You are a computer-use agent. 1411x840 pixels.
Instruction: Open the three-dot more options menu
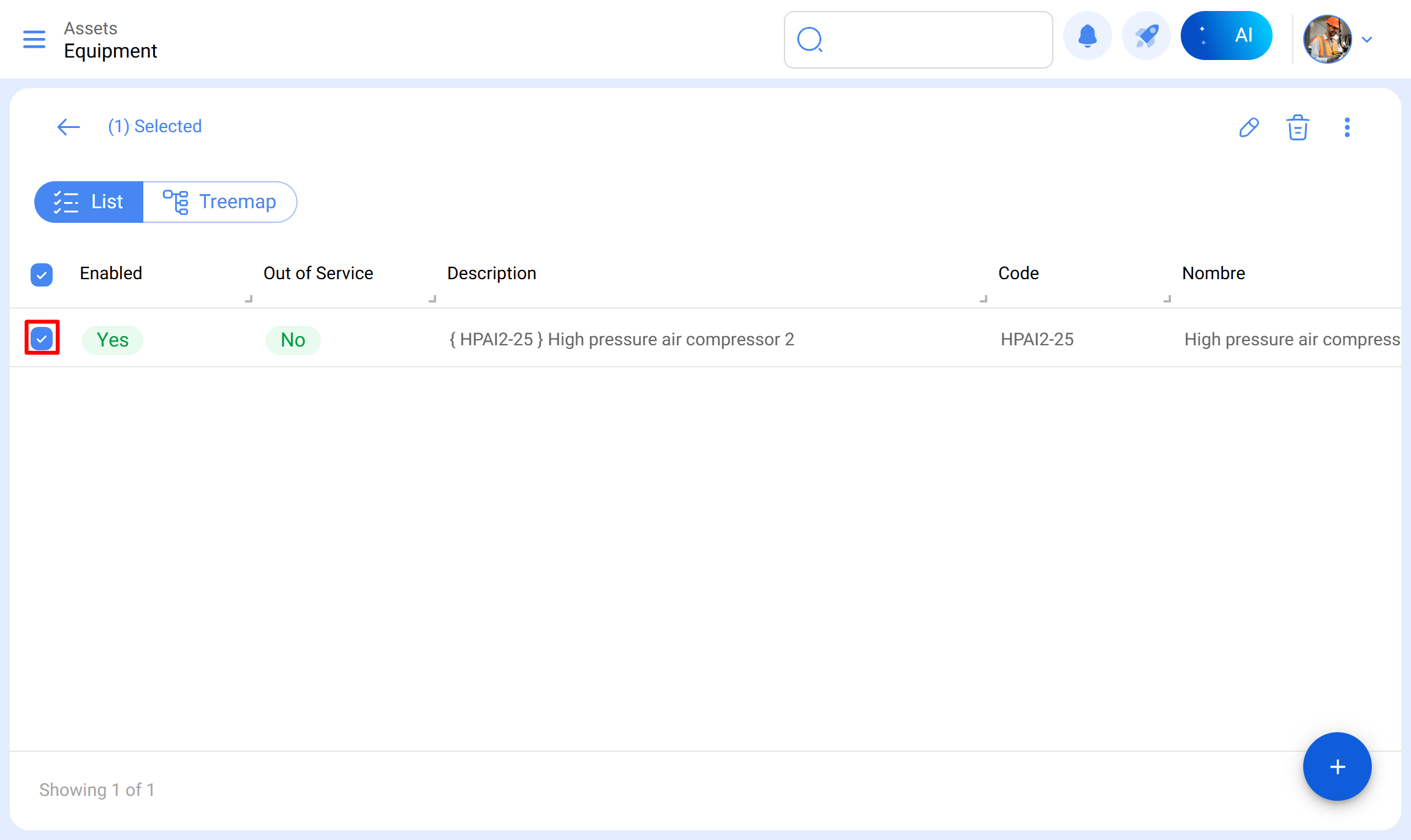click(1347, 127)
